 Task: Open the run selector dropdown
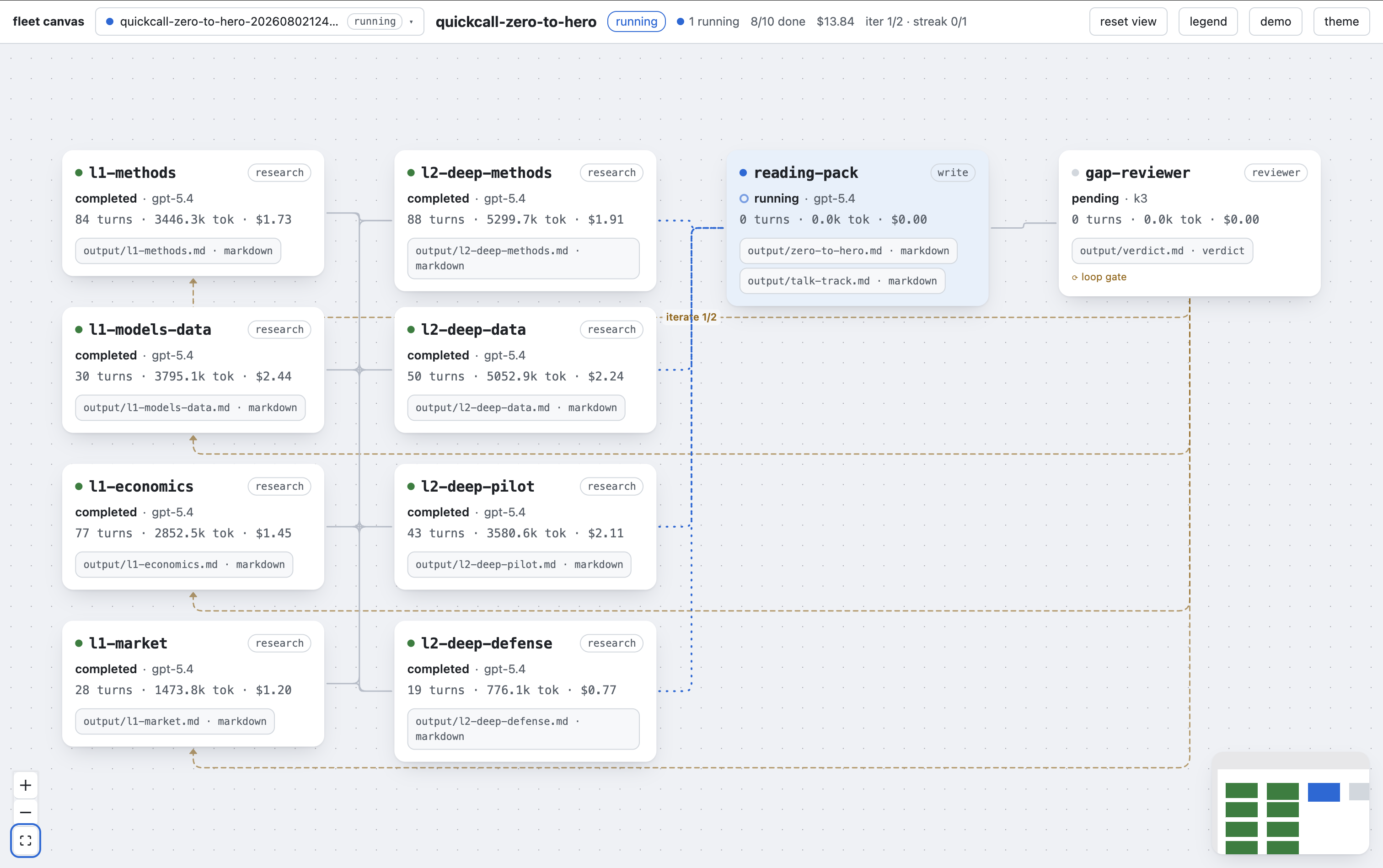[259, 22]
